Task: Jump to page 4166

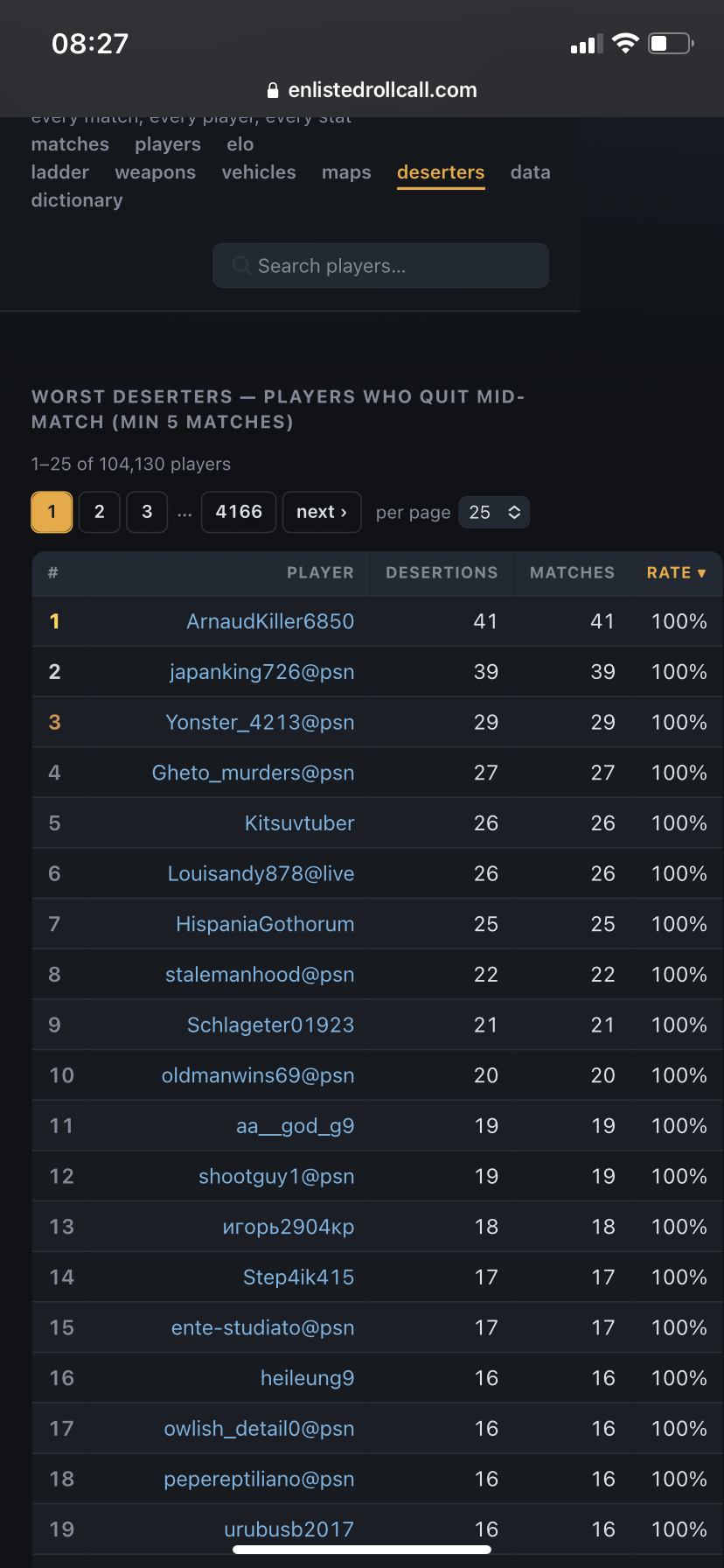Action: click(x=239, y=512)
